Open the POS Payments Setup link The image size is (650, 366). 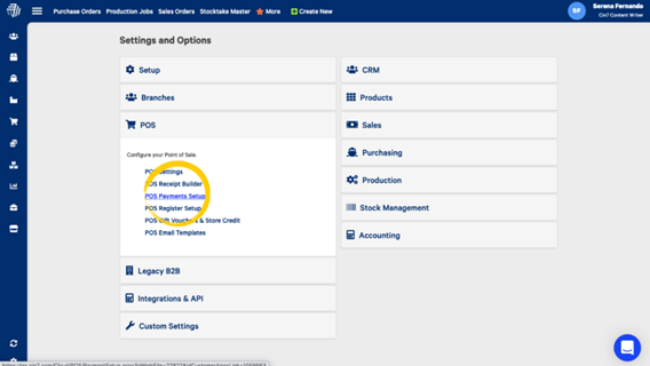point(175,196)
